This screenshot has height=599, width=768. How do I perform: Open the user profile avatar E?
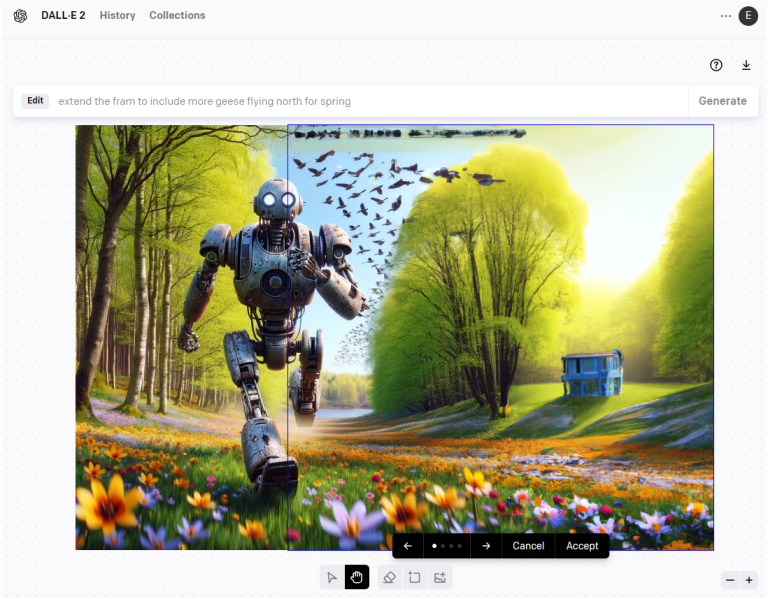click(748, 16)
